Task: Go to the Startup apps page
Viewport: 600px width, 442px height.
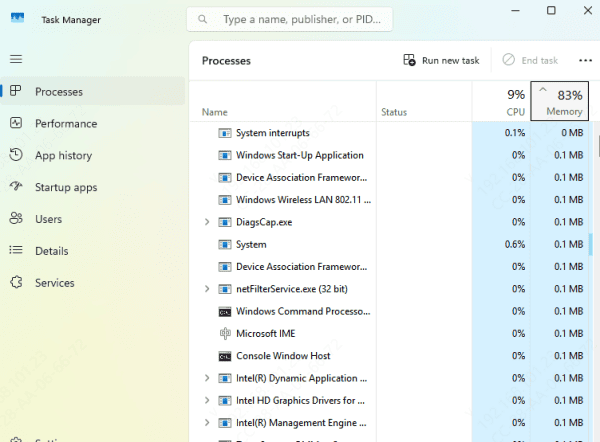Action: coord(93,187)
